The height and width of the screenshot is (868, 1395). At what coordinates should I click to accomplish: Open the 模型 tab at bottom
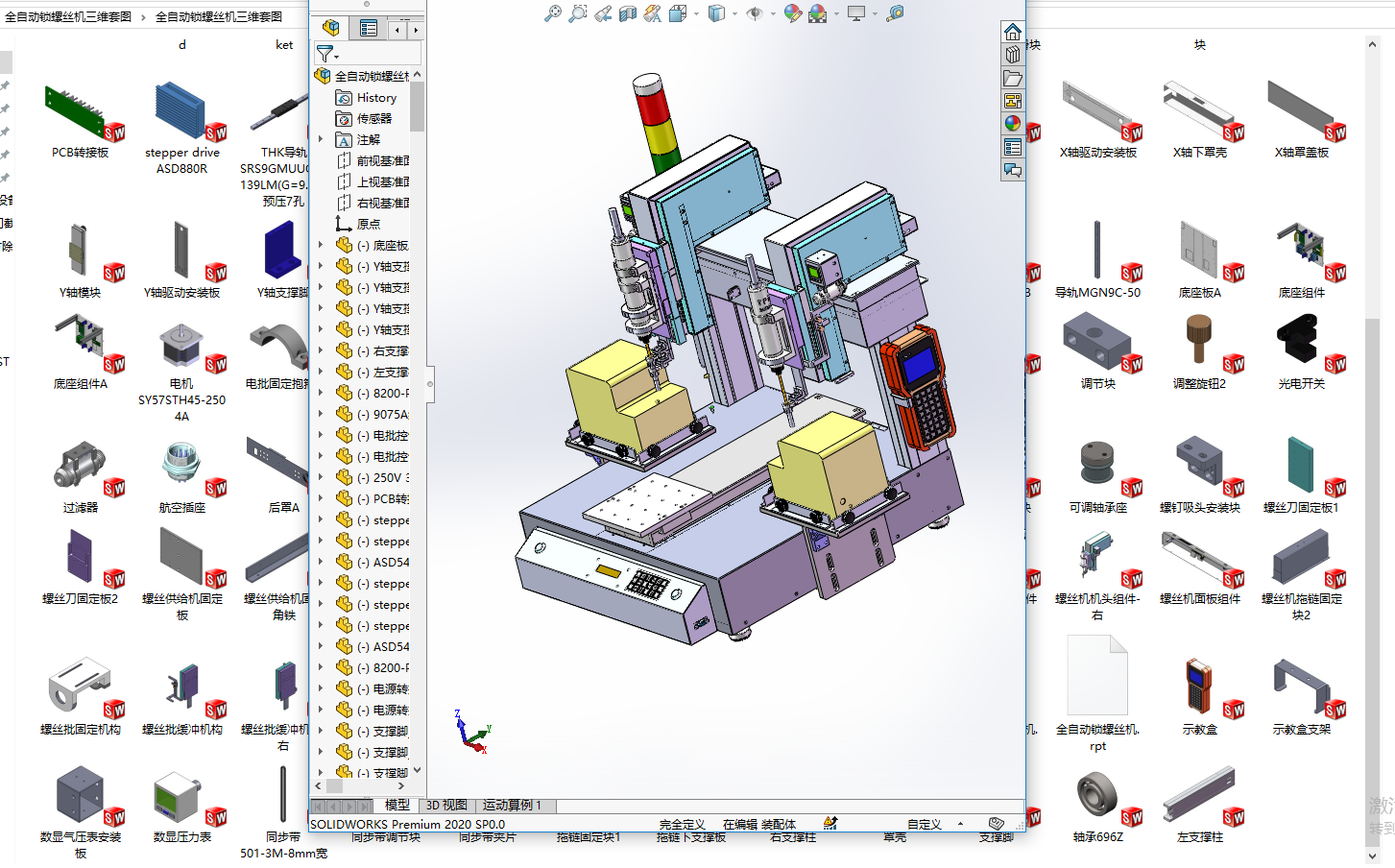[397, 806]
